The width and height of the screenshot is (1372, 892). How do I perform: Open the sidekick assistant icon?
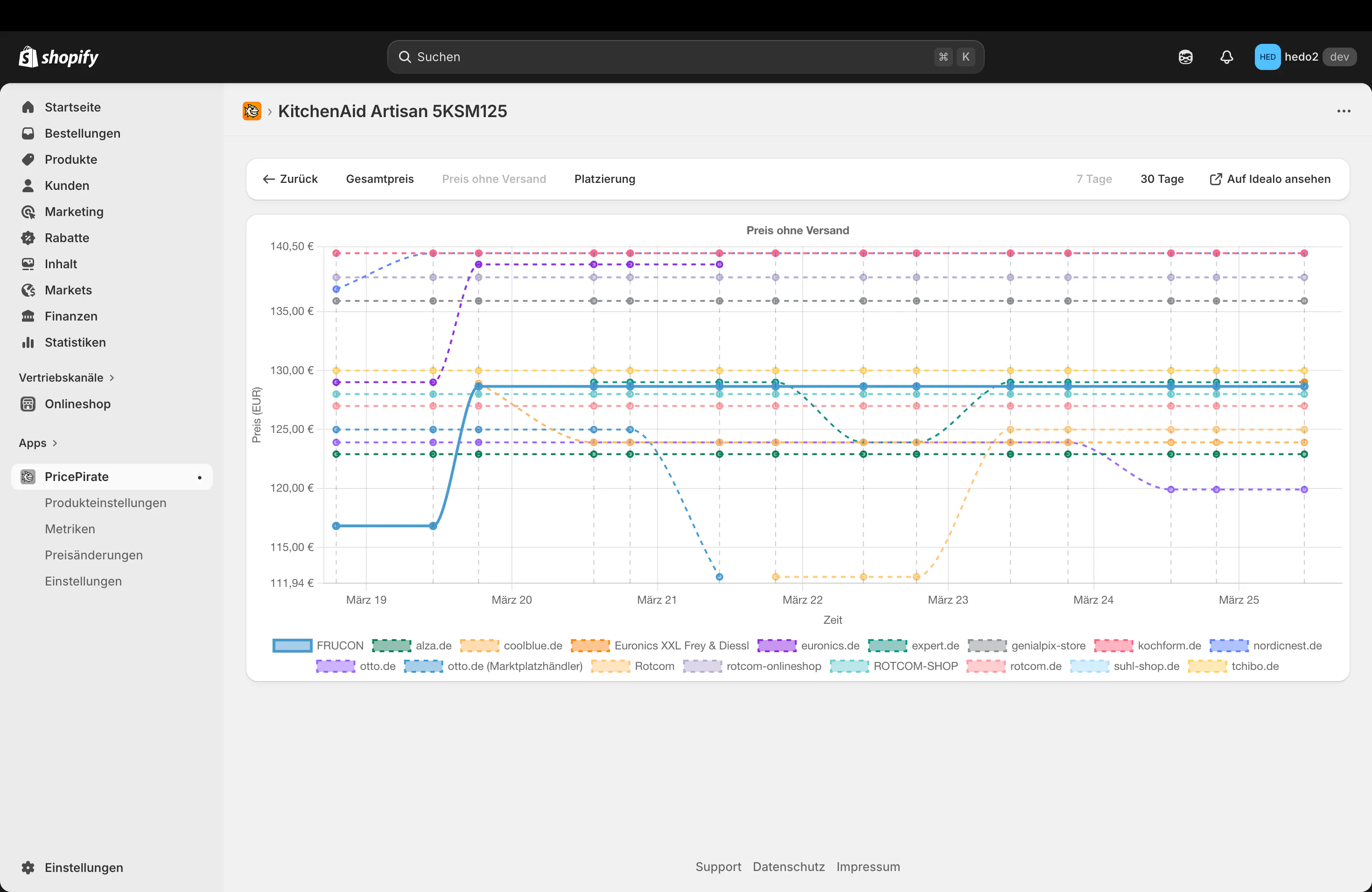pos(1185,57)
